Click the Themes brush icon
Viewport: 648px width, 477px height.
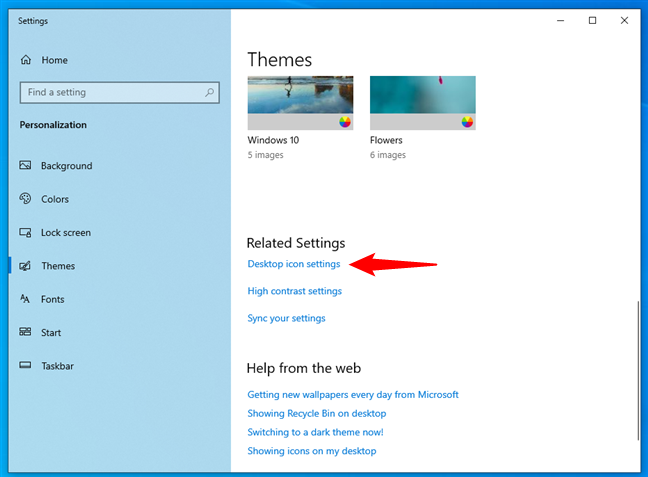coord(25,266)
